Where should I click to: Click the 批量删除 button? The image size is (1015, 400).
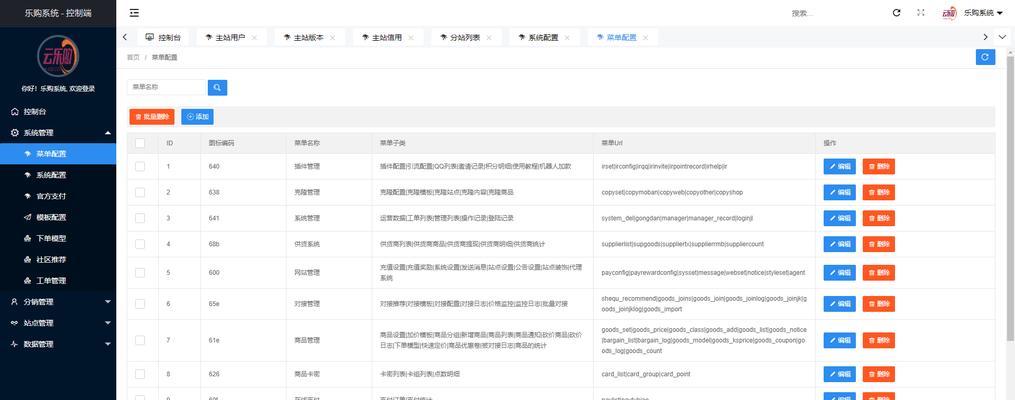click(152, 117)
